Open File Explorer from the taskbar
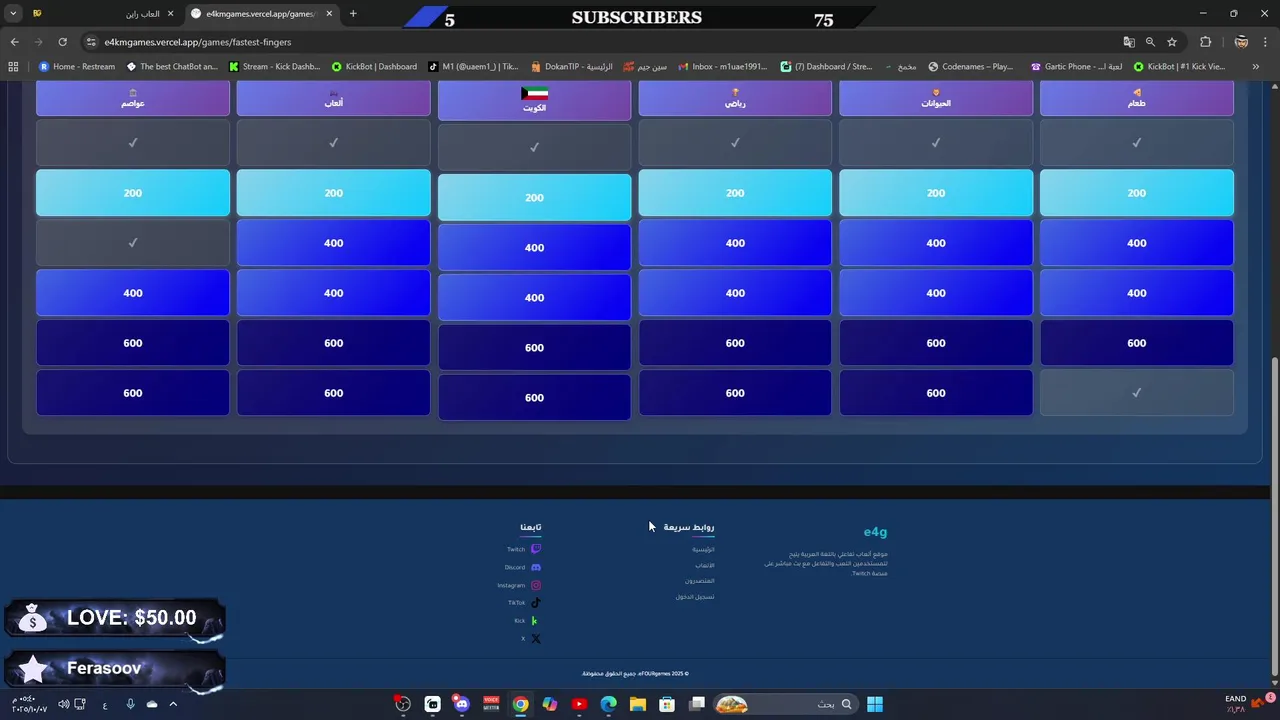Image resolution: width=1280 pixels, height=720 pixels. [x=637, y=704]
